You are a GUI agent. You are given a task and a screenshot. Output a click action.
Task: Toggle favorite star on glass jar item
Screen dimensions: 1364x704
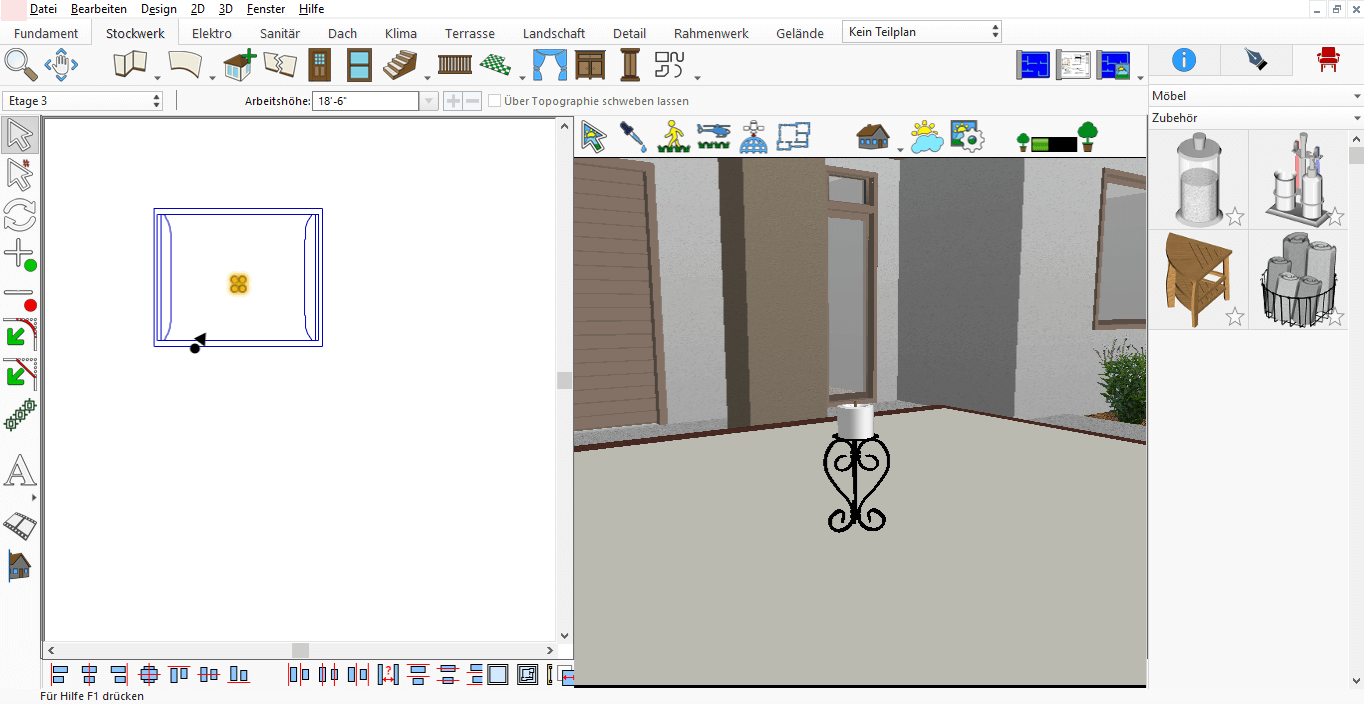pyautogui.click(x=1235, y=217)
